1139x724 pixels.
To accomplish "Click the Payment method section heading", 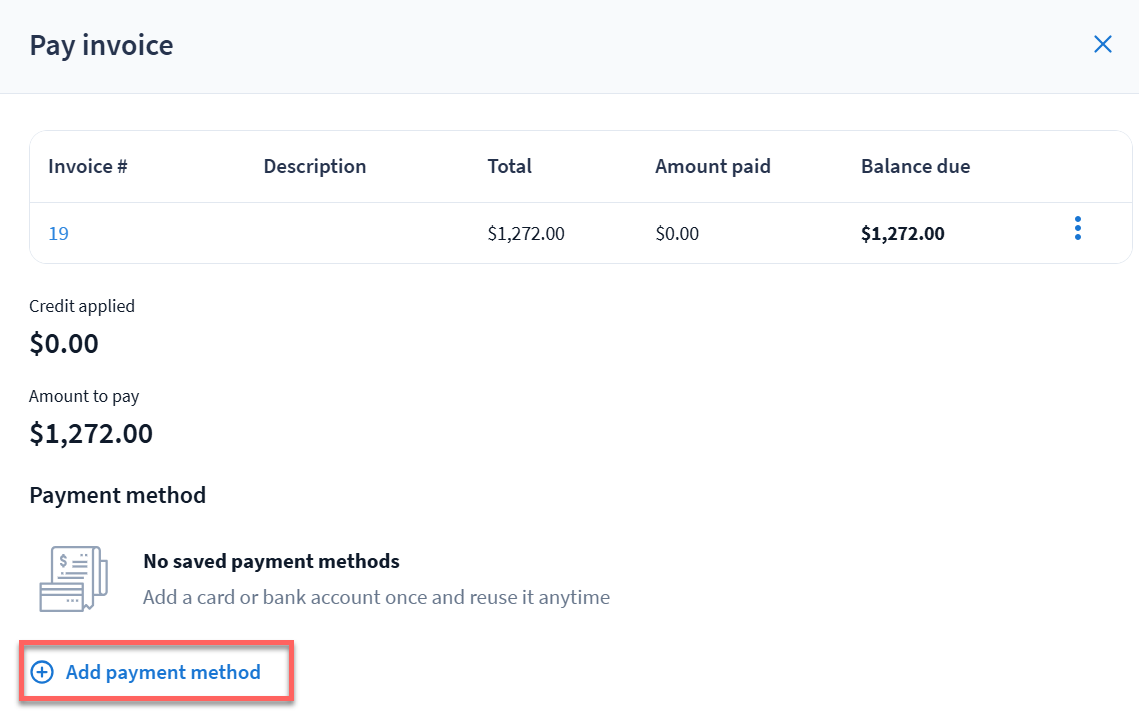I will (x=118, y=495).
